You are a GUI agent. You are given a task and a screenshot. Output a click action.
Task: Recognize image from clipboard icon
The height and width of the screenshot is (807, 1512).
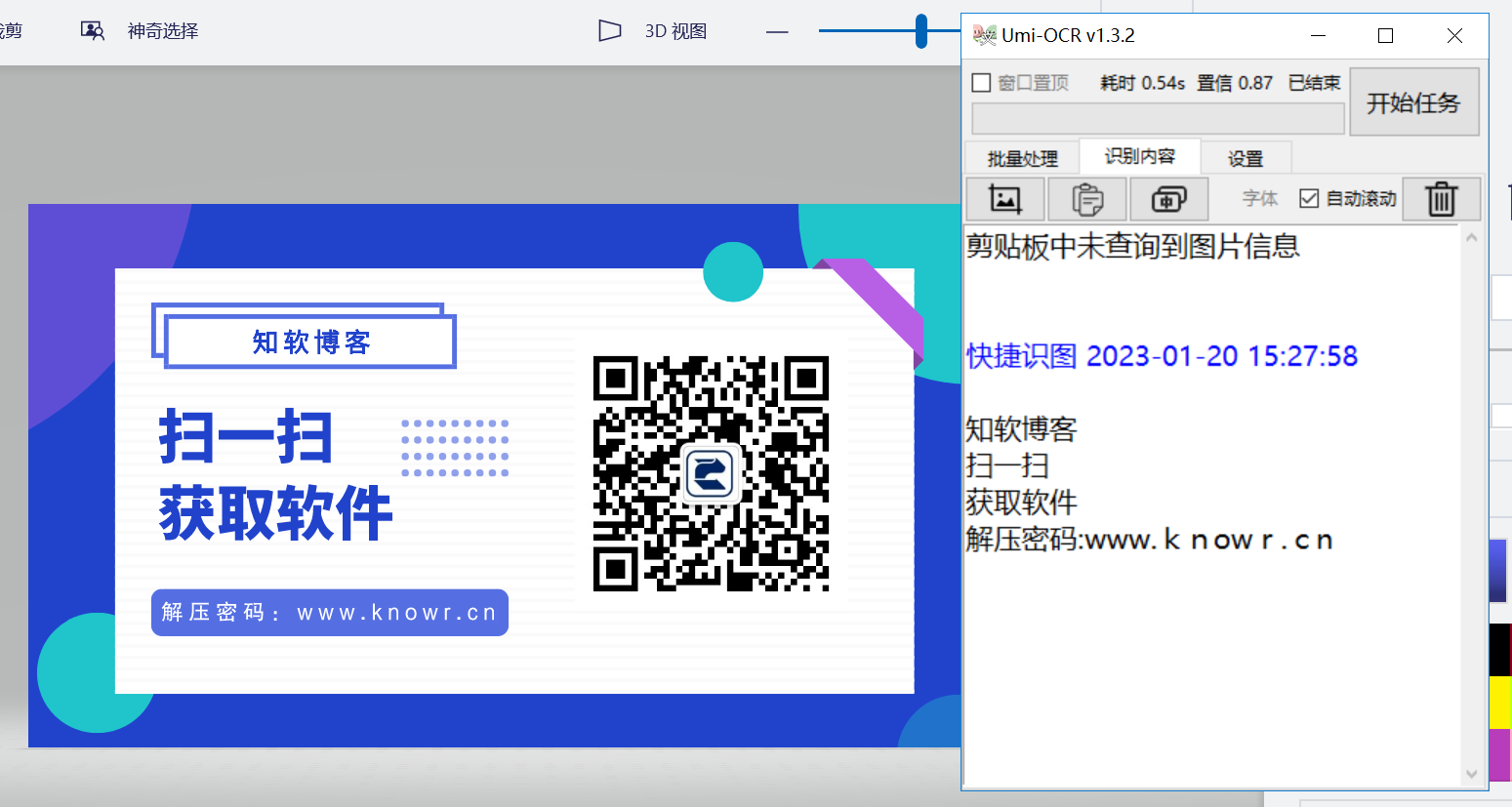pos(1087,199)
